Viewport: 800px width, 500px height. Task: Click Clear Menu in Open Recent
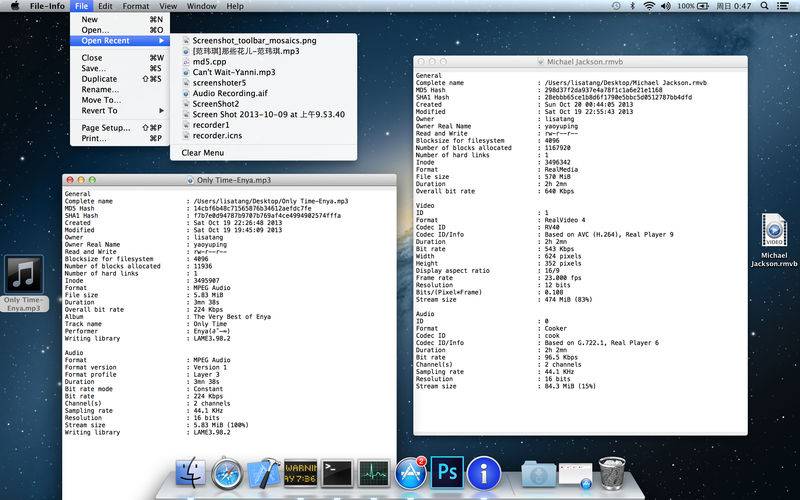(263, 153)
